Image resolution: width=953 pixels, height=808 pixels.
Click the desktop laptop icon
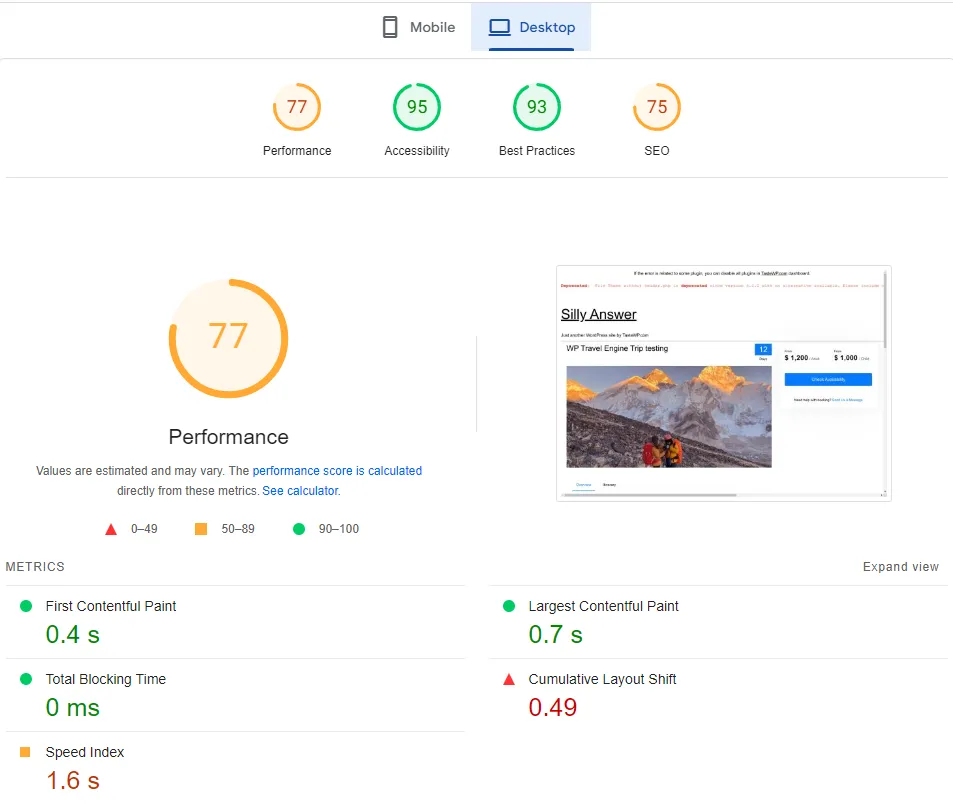[x=500, y=27]
